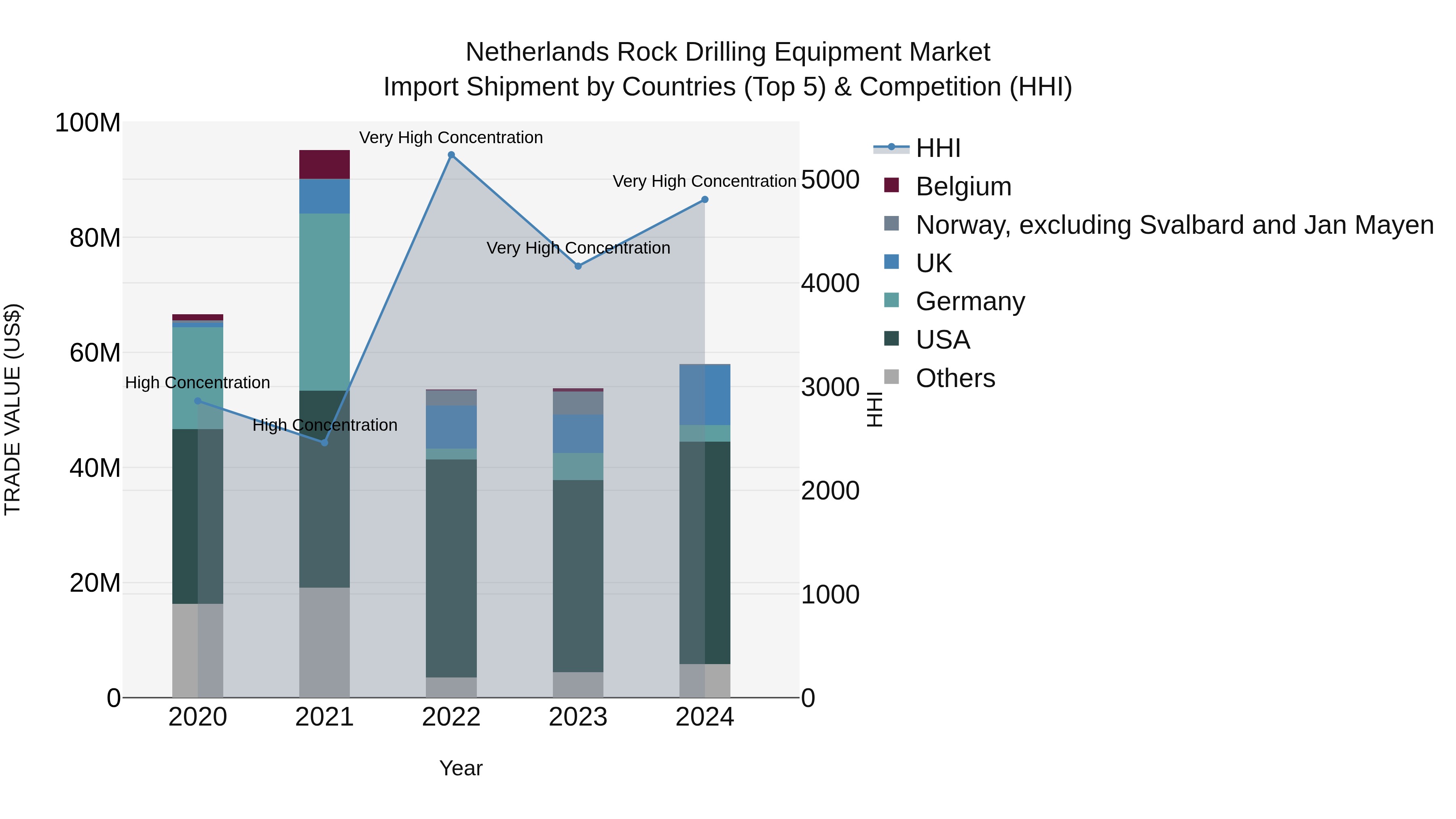
Task: Click the 1000 HHI axis tick label
Action: click(x=830, y=595)
